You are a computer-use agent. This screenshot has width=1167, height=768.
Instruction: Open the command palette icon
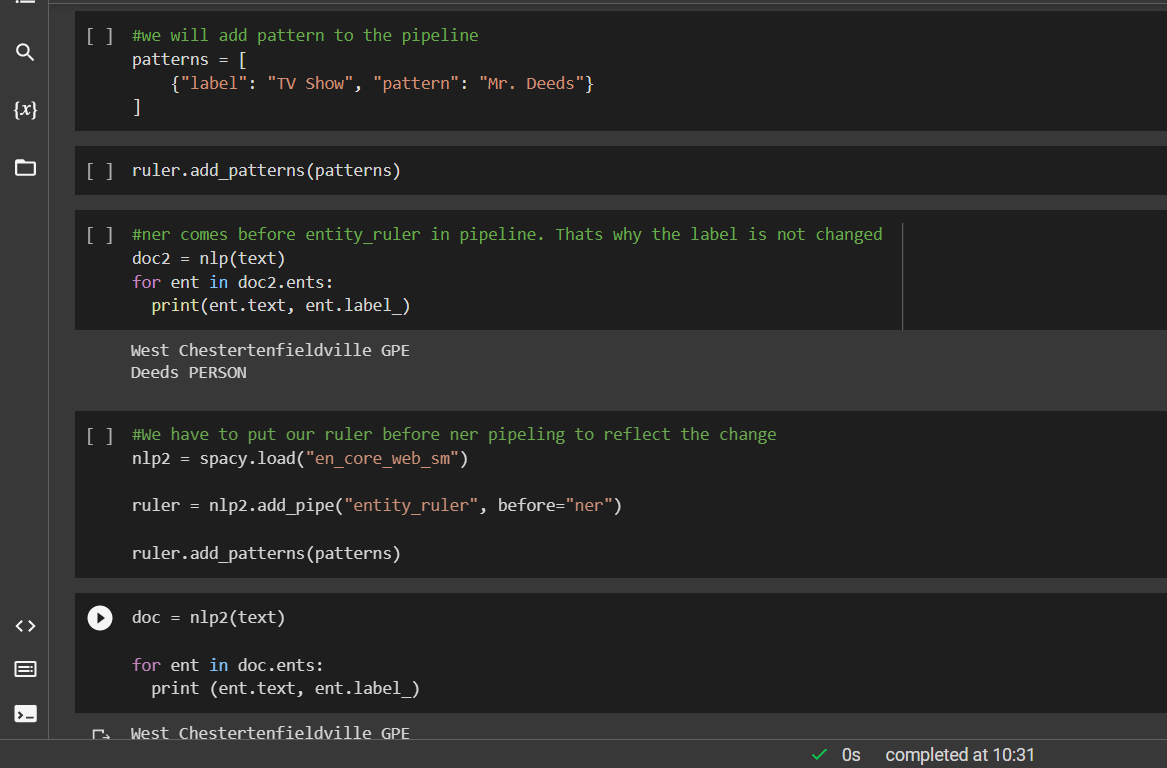pyautogui.click(x=25, y=669)
